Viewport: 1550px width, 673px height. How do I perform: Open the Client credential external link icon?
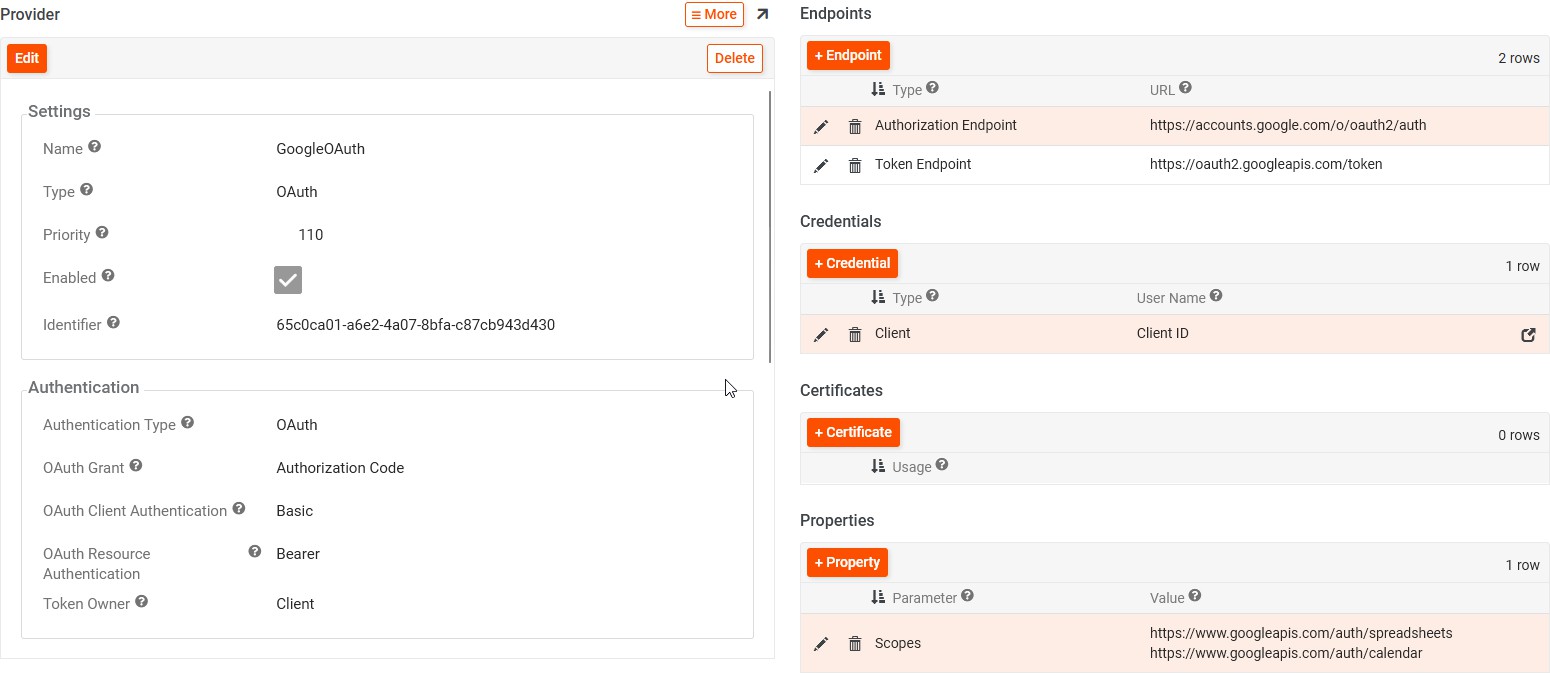[x=1528, y=335]
